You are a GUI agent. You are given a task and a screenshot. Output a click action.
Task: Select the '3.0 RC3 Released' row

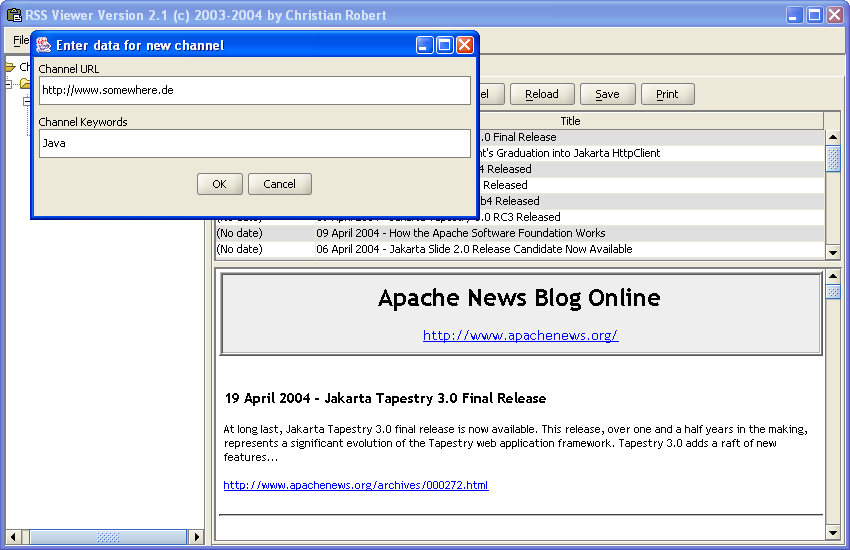point(651,217)
